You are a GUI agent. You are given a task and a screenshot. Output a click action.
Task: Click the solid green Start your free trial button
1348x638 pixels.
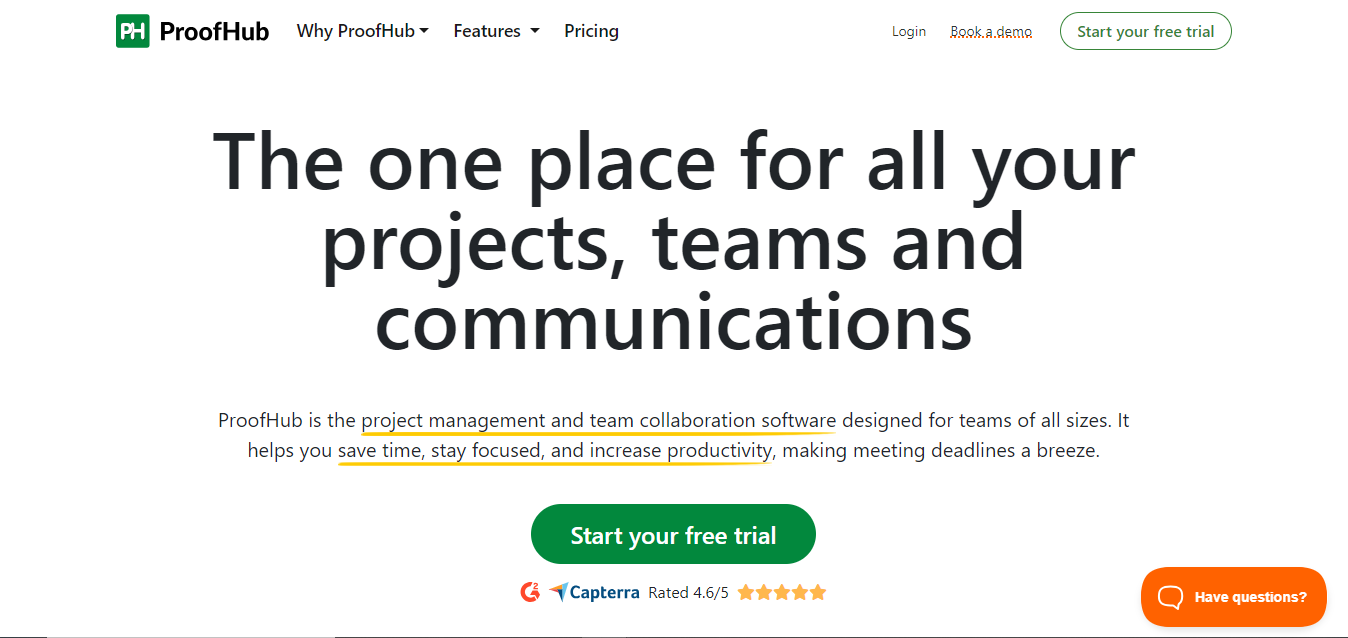tap(673, 535)
